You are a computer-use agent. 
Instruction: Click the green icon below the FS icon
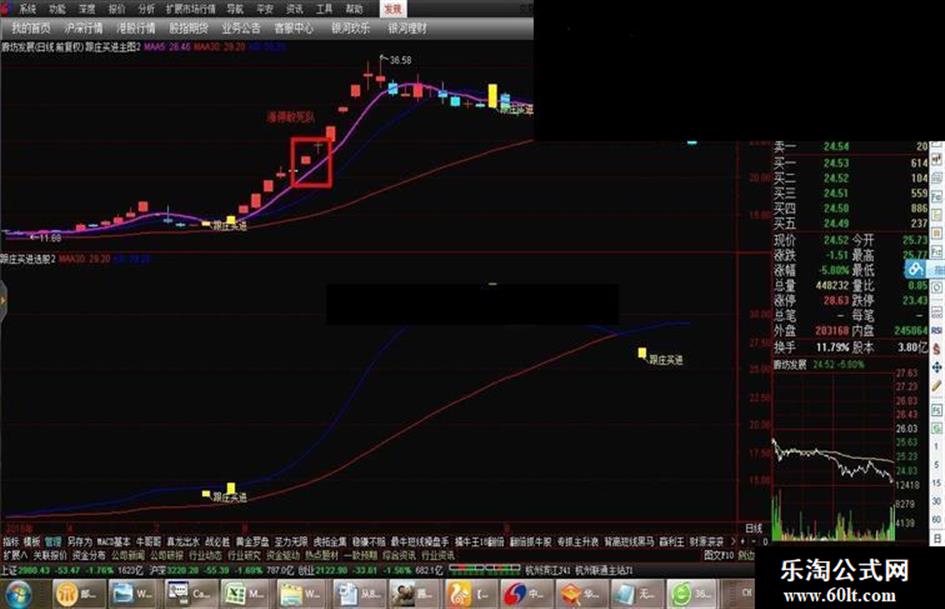[937, 429]
